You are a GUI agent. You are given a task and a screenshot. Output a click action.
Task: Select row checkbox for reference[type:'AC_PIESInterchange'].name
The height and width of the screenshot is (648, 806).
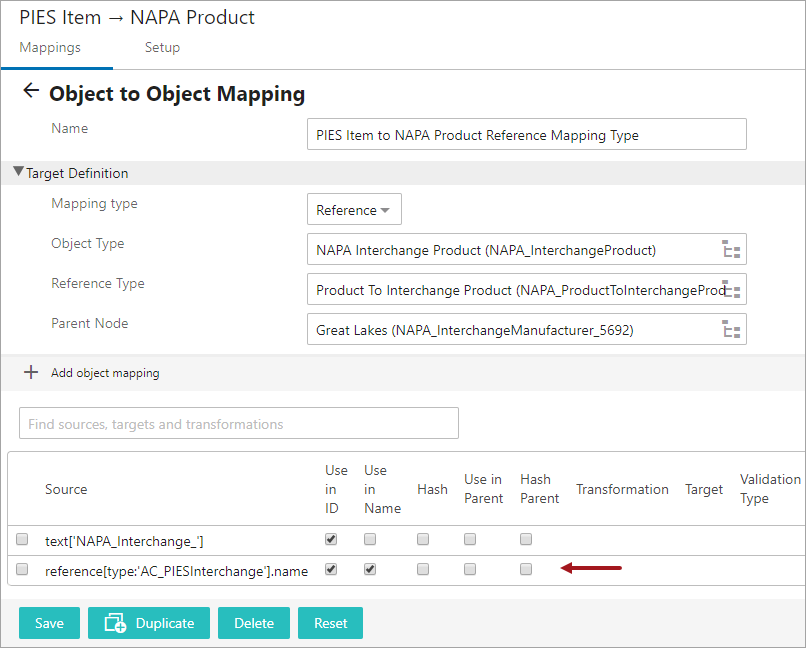[x=22, y=569]
